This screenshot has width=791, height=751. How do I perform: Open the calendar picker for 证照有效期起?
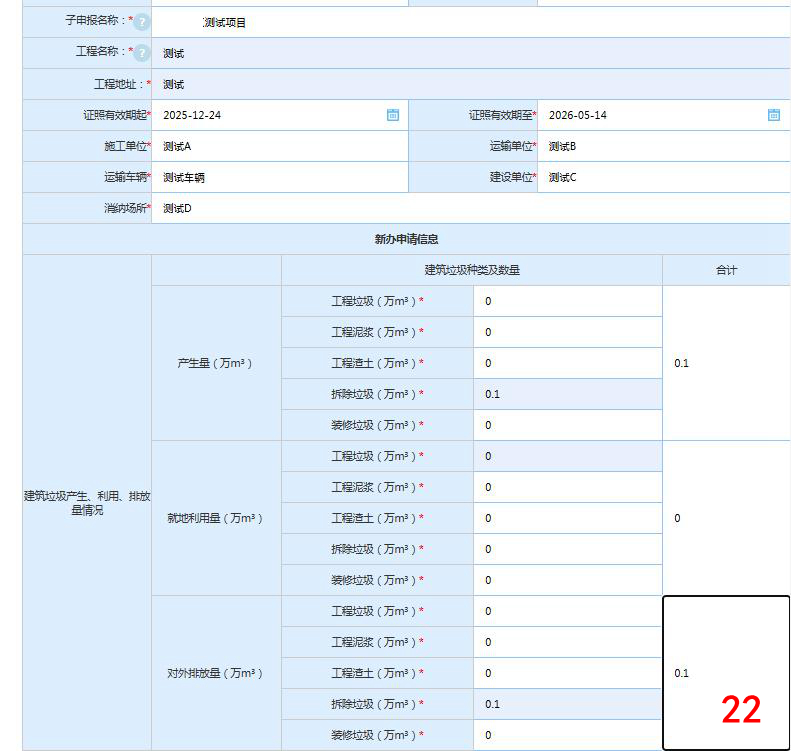[393, 115]
